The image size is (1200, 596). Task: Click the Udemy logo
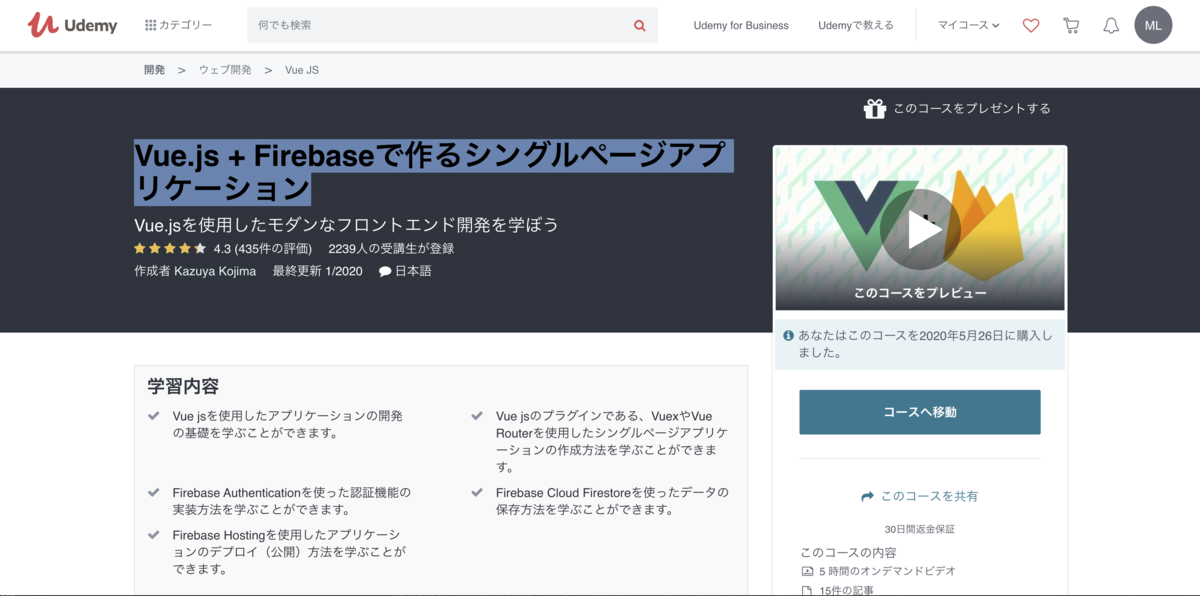coord(71,24)
